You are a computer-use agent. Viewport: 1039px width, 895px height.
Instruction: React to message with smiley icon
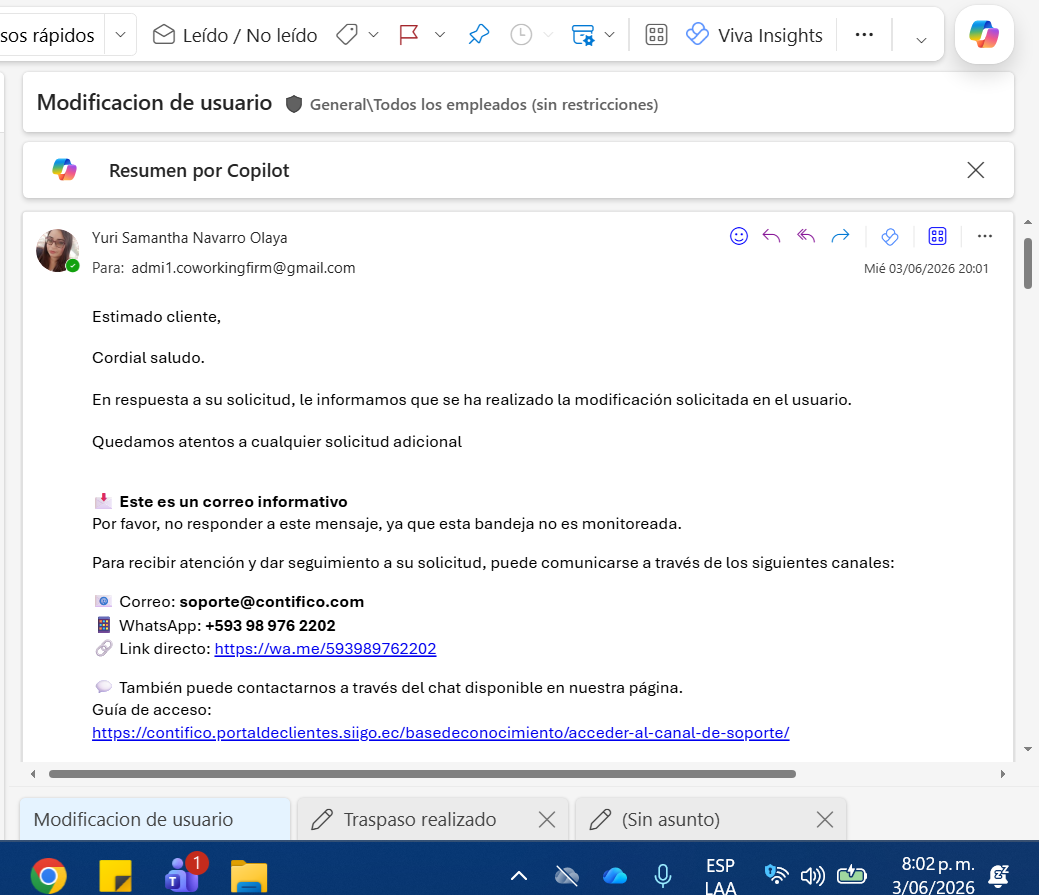click(739, 236)
